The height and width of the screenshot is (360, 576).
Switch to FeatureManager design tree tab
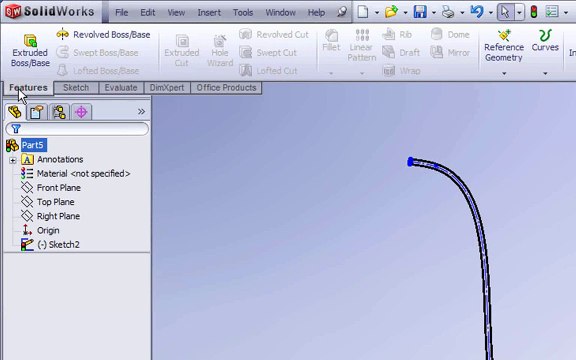point(15,112)
